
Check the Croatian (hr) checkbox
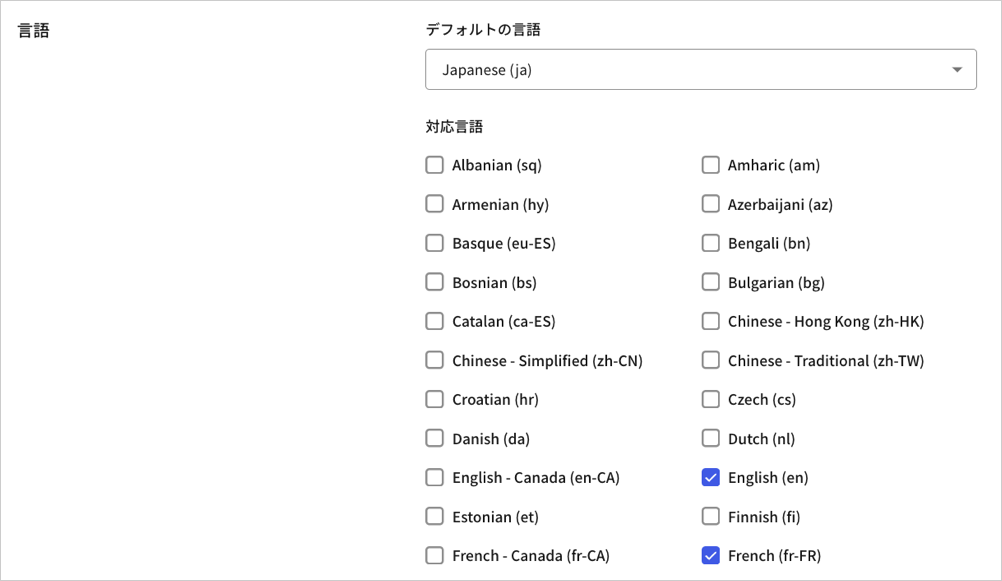tap(434, 399)
